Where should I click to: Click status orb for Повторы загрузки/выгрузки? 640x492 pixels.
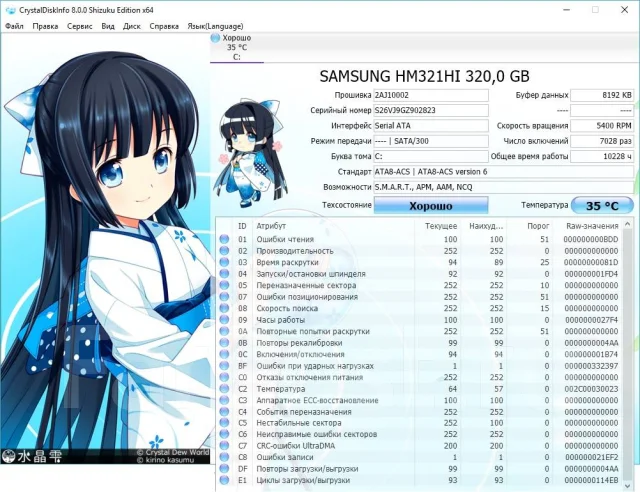point(224,468)
